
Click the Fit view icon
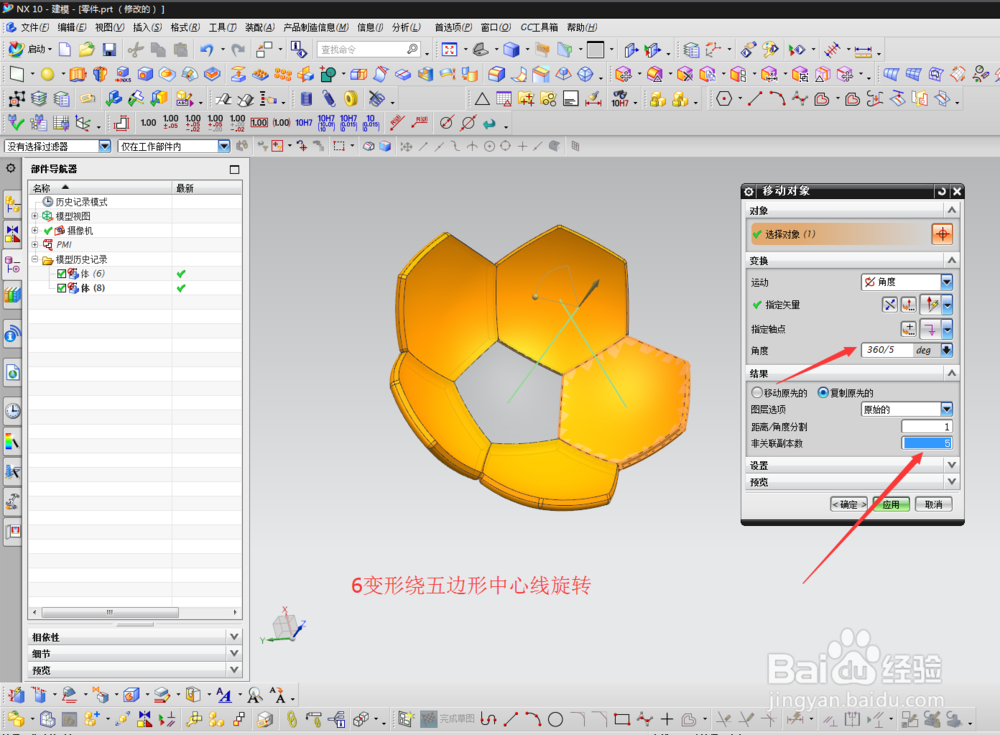tap(450, 49)
